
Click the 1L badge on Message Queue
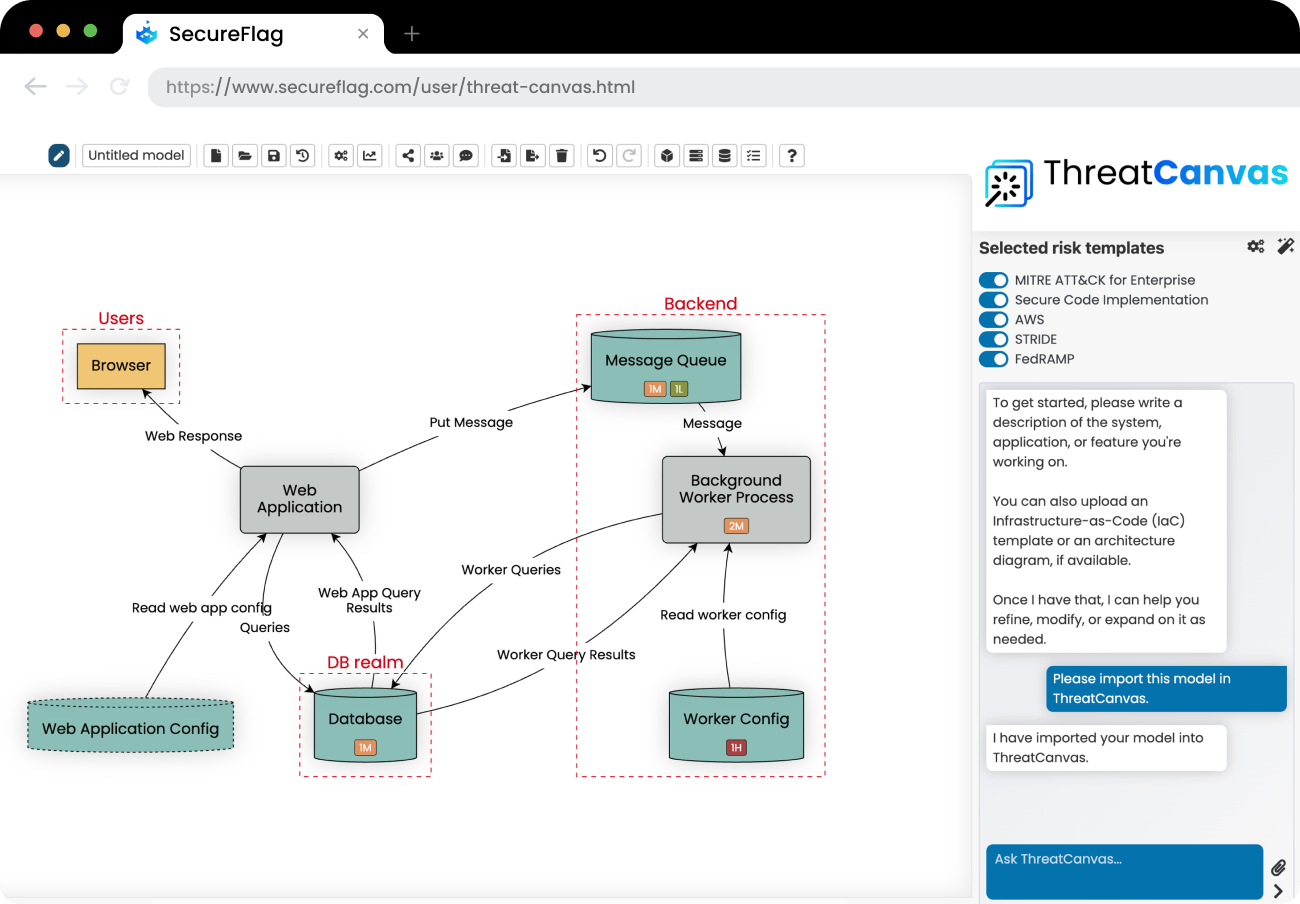pyautogui.click(x=679, y=389)
